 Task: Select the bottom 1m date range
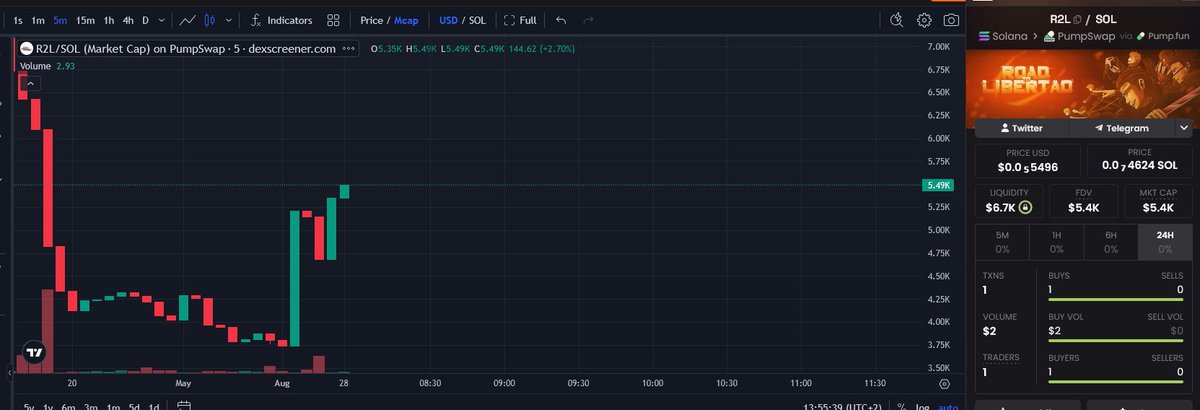pyautogui.click(x=113, y=406)
